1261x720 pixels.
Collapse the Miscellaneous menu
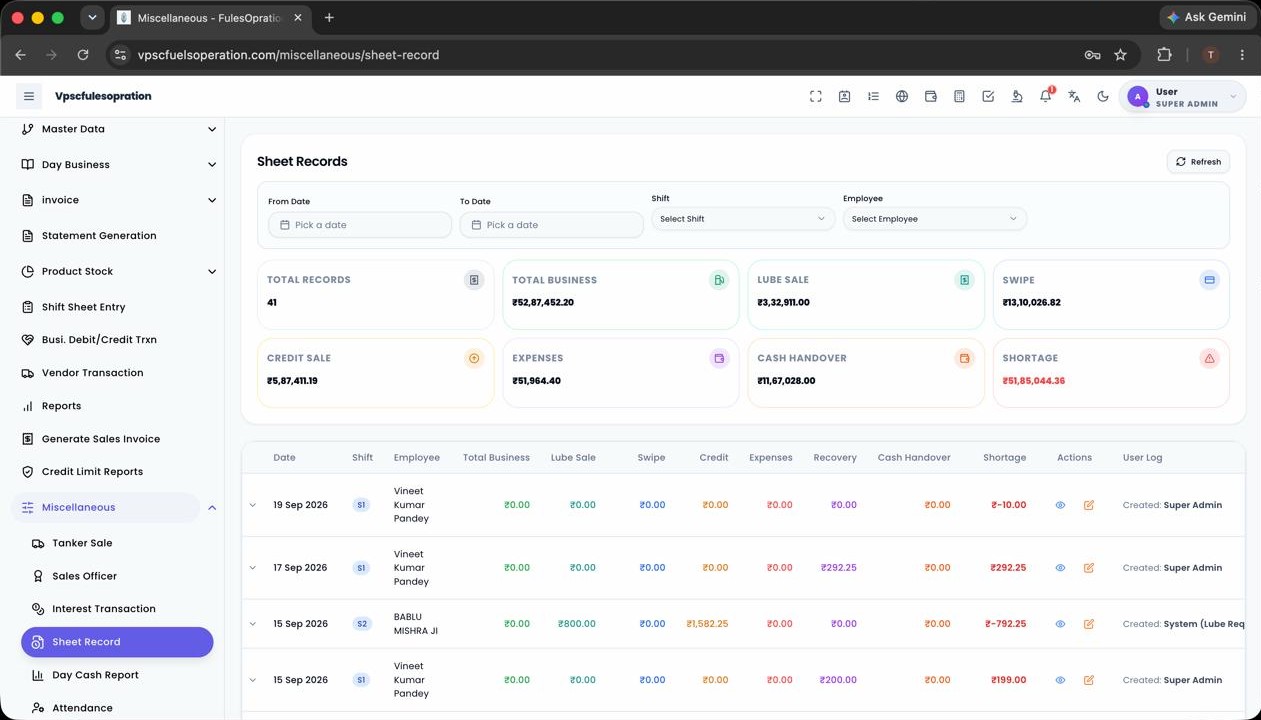pos(119,507)
